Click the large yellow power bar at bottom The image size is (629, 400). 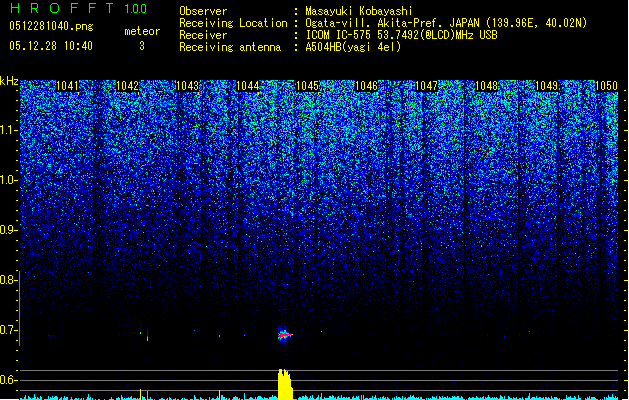pyautogui.click(x=285, y=384)
